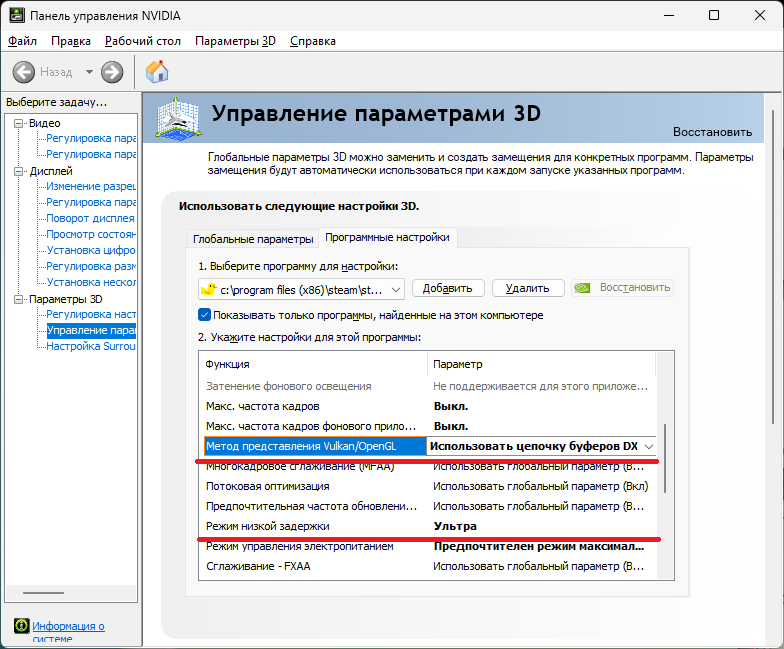Select Настройка Surround tree item
The width and height of the screenshot is (784, 649).
pyautogui.click(x=90, y=346)
